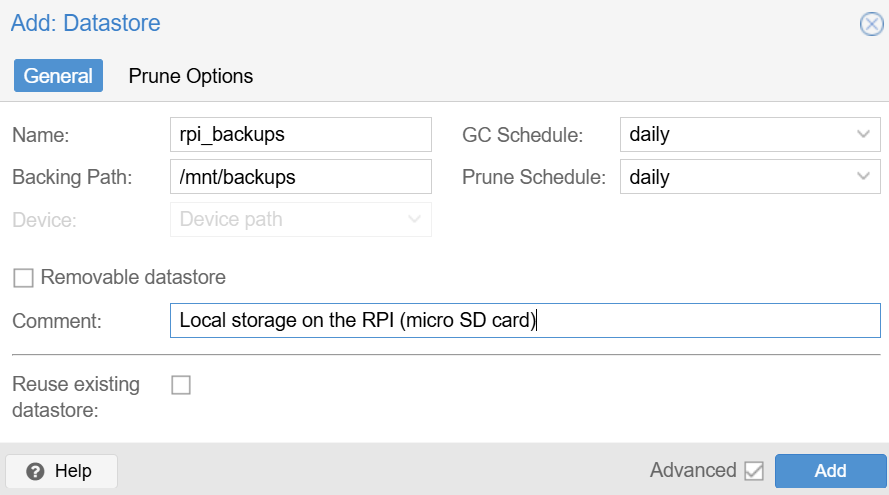Image resolution: width=889 pixels, height=495 pixels.
Task: Click the Comment text field
Action: pos(525,320)
